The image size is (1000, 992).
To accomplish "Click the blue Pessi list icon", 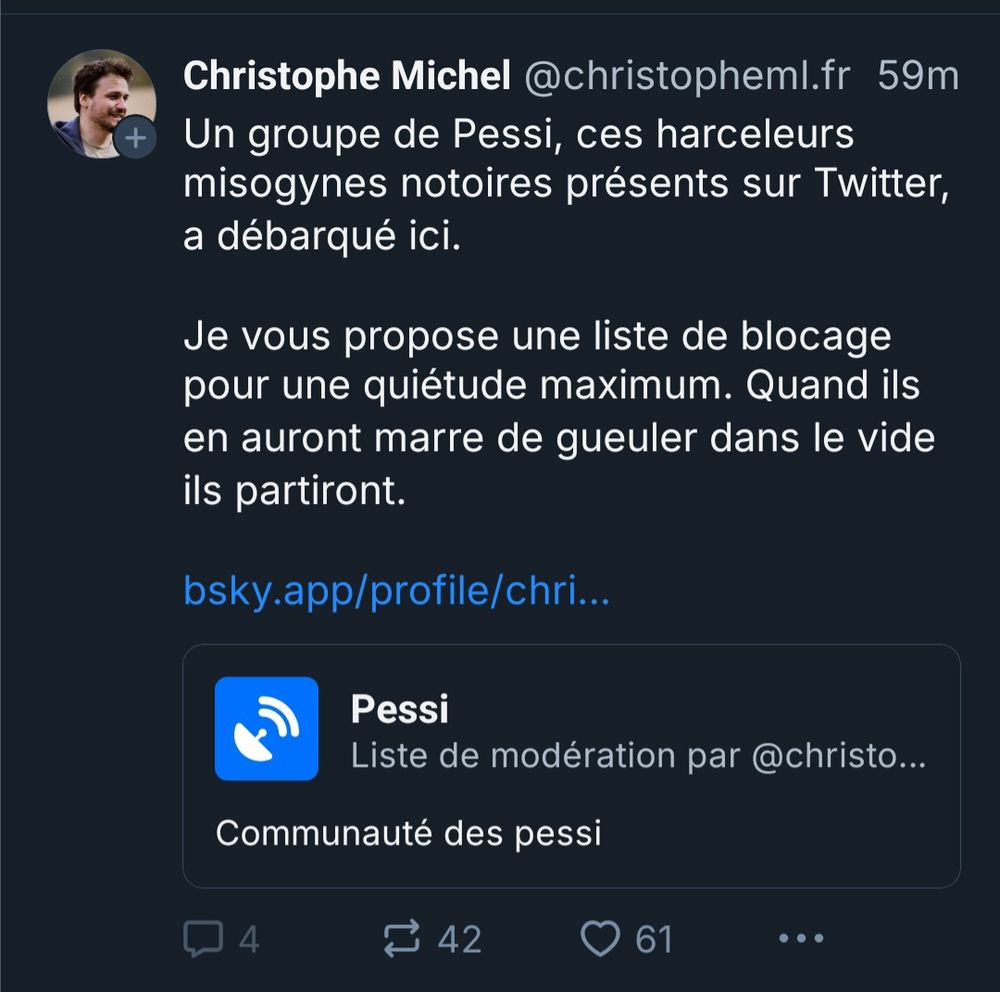I will click(x=266, y=728).
